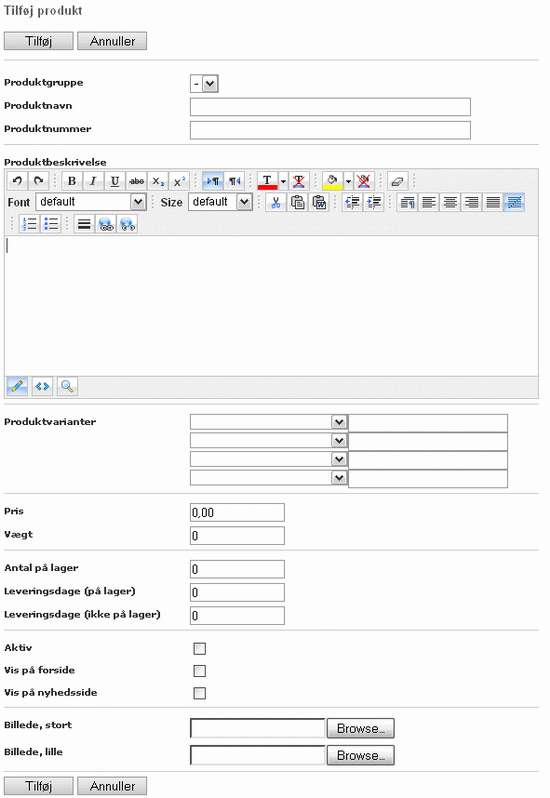
Task: Open the Font dropdown
Action: [91, 202]
